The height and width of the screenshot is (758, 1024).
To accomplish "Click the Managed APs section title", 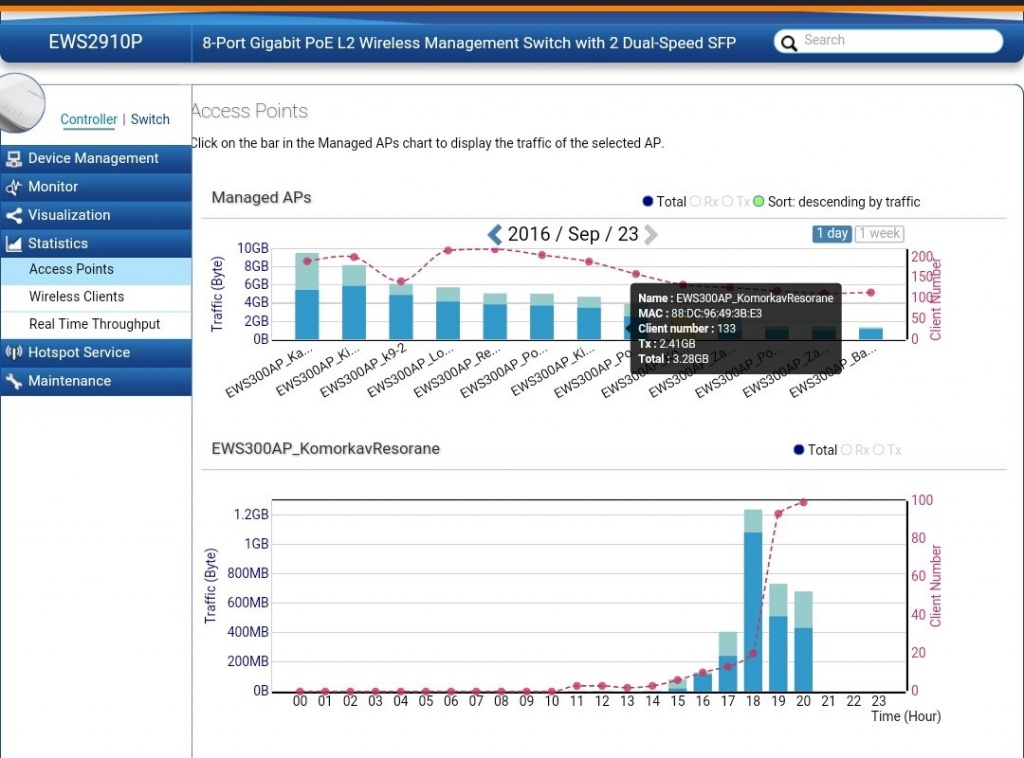I will [261, 198].
